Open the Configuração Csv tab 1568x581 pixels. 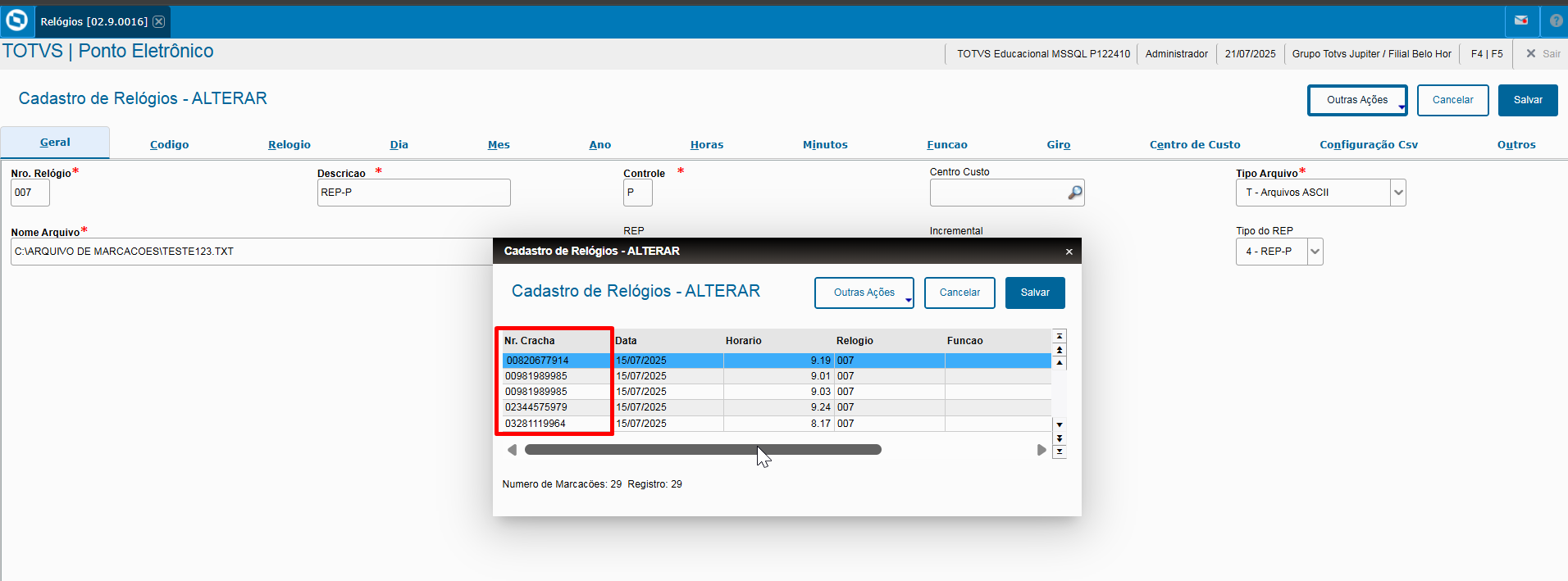click(x=1369, y=144)
